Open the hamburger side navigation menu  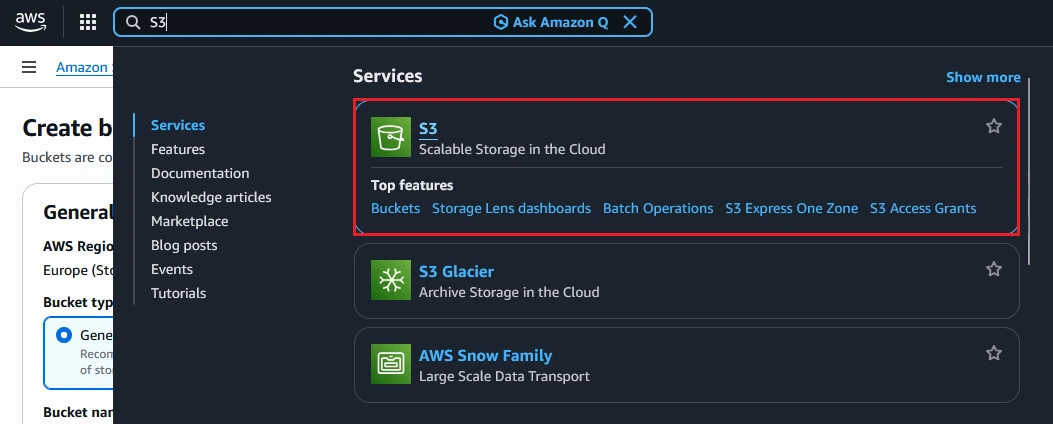tap(29, 67)
